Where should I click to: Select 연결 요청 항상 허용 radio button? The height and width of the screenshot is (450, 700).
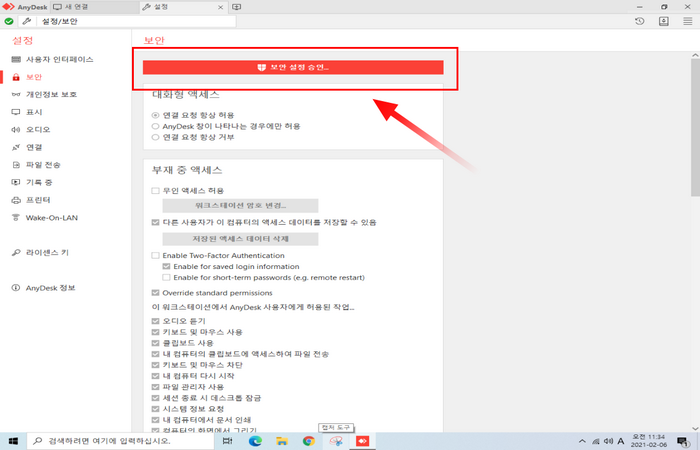point(155,115)
